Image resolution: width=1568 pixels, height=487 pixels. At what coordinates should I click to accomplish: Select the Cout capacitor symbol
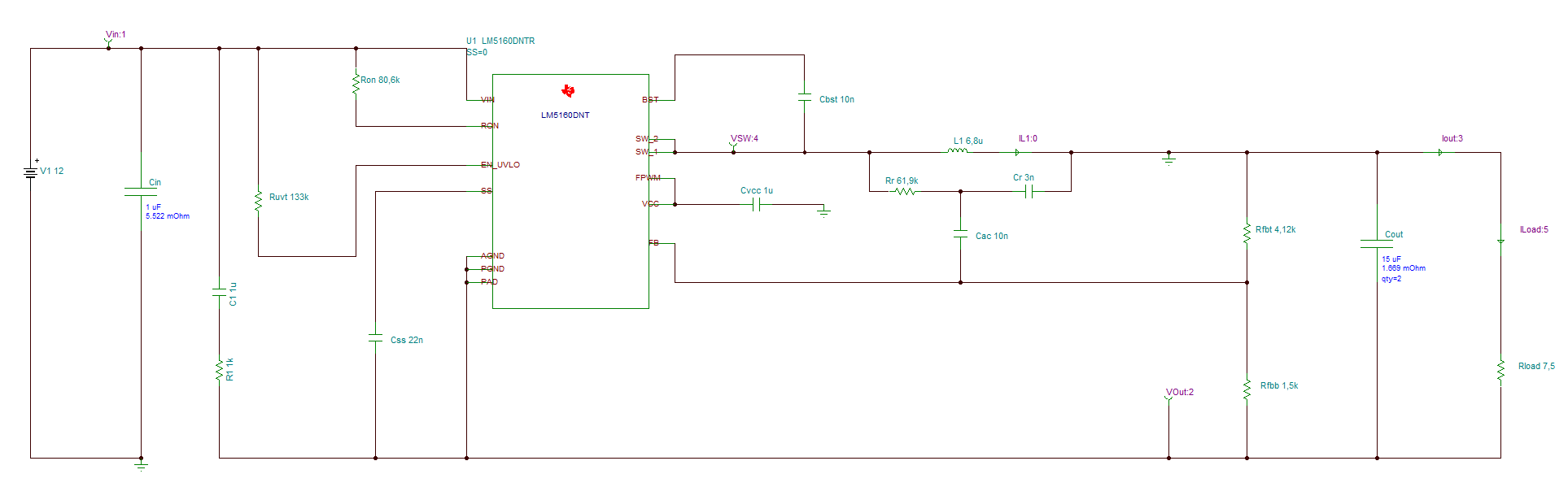[x=1377, y=244]
